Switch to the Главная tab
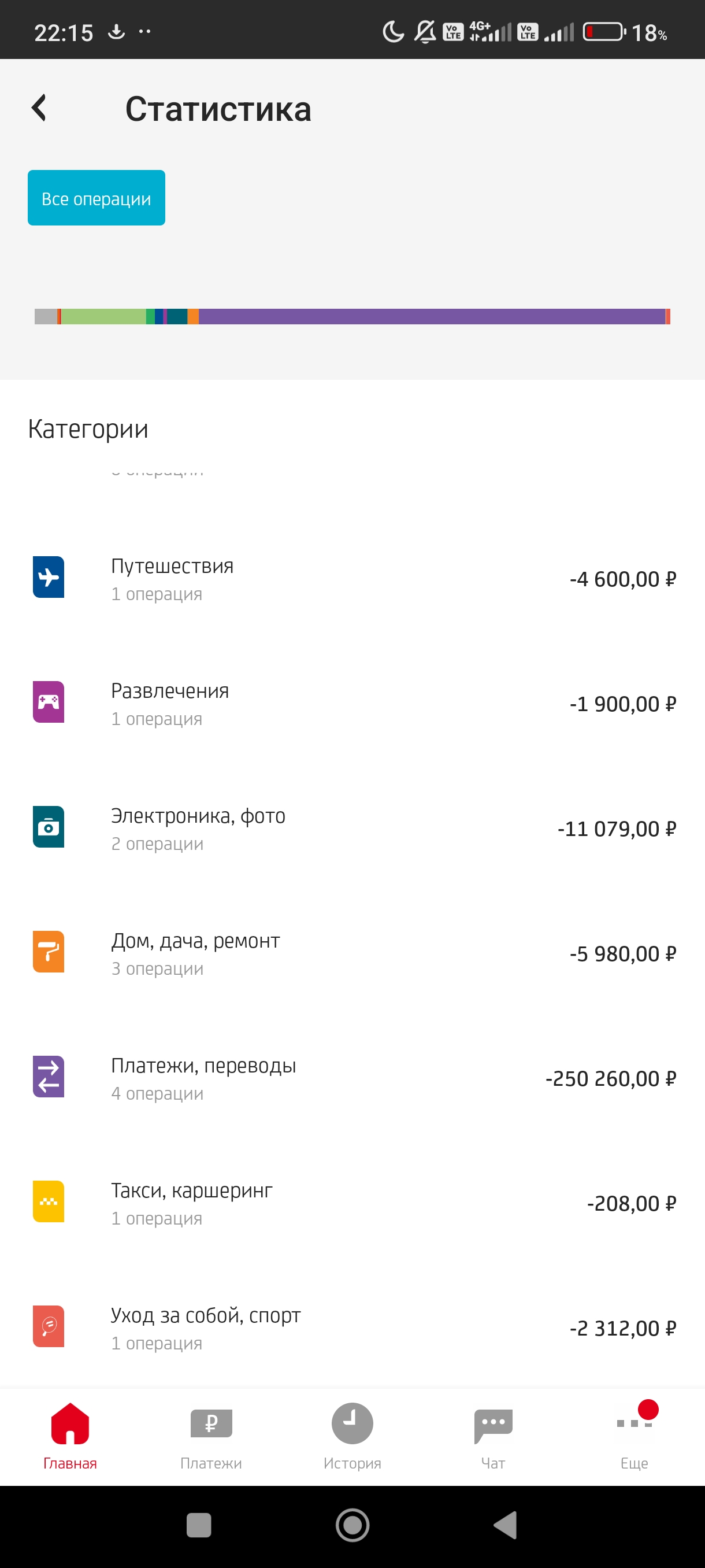705x1568 pixels. [x=70, y=1433]
